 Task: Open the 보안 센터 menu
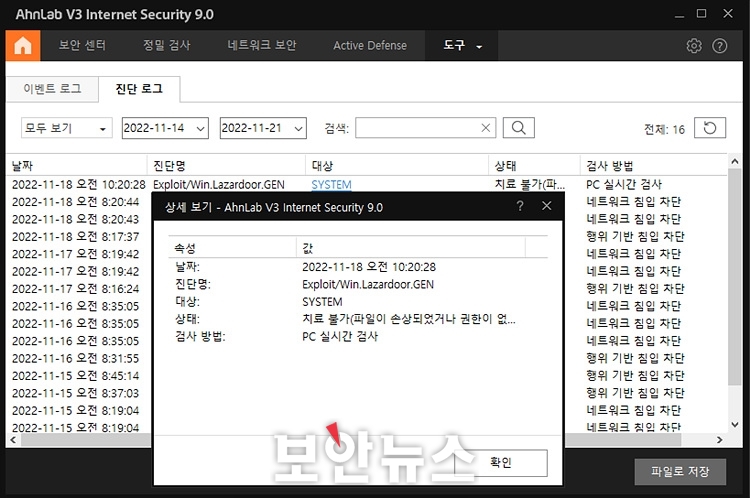coord(82,45)
